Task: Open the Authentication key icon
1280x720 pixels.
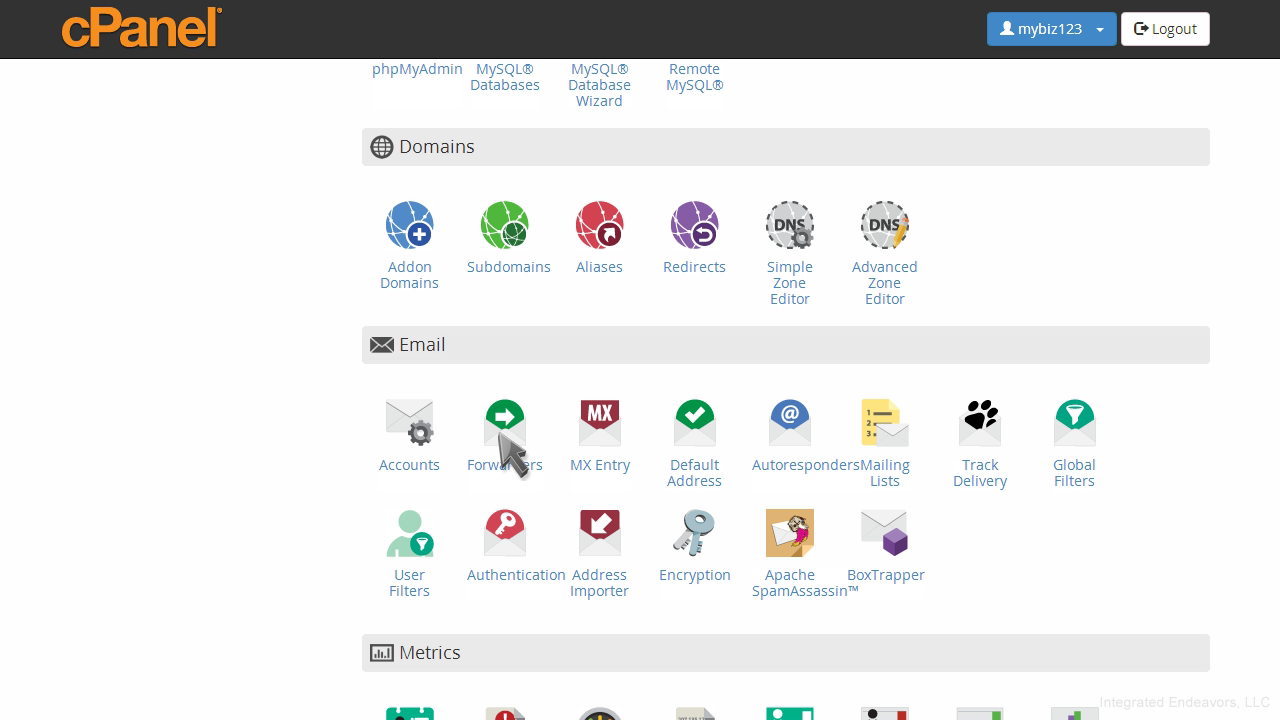Action: tap(504, 533)
